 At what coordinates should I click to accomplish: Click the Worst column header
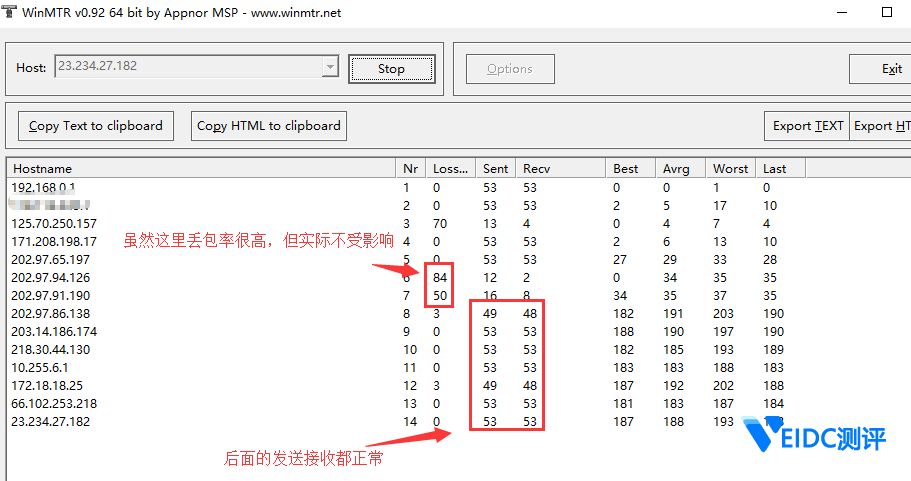(730, 169)
